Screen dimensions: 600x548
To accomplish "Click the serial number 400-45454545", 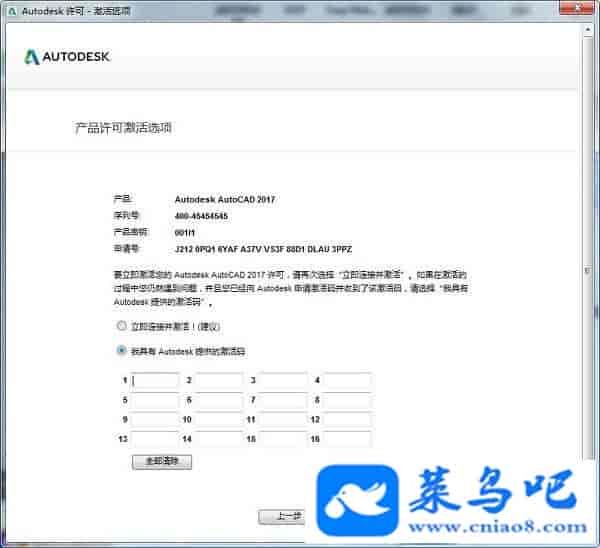I will pos(201,216).
